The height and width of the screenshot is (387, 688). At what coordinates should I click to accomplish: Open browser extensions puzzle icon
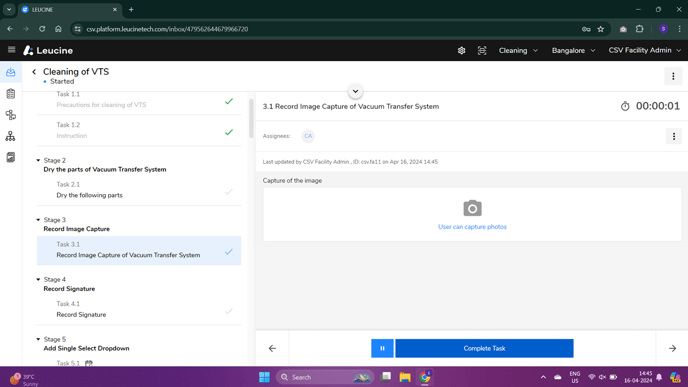point(639,29)
